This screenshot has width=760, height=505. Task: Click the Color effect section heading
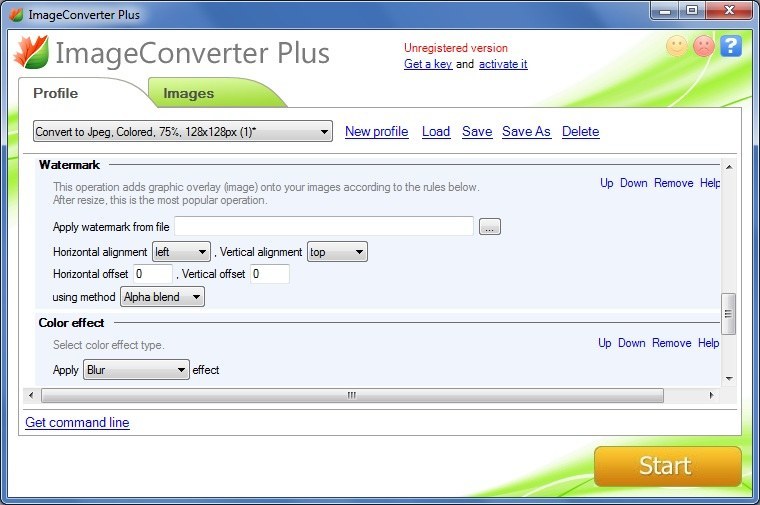point(71,323)
